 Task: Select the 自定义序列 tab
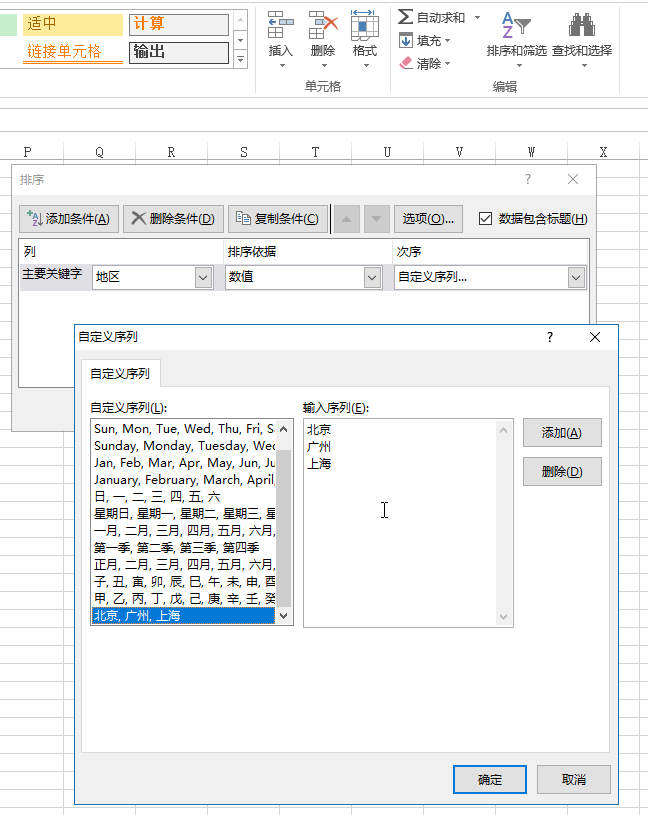click(x=120, y=374)
